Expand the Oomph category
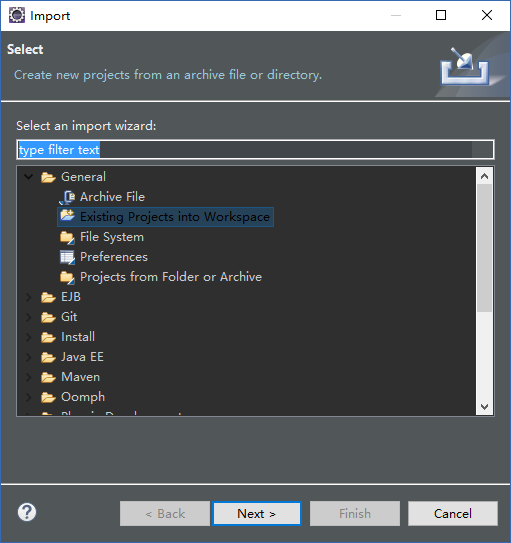This screenshot has height=543, width=511. pos(29,397)
